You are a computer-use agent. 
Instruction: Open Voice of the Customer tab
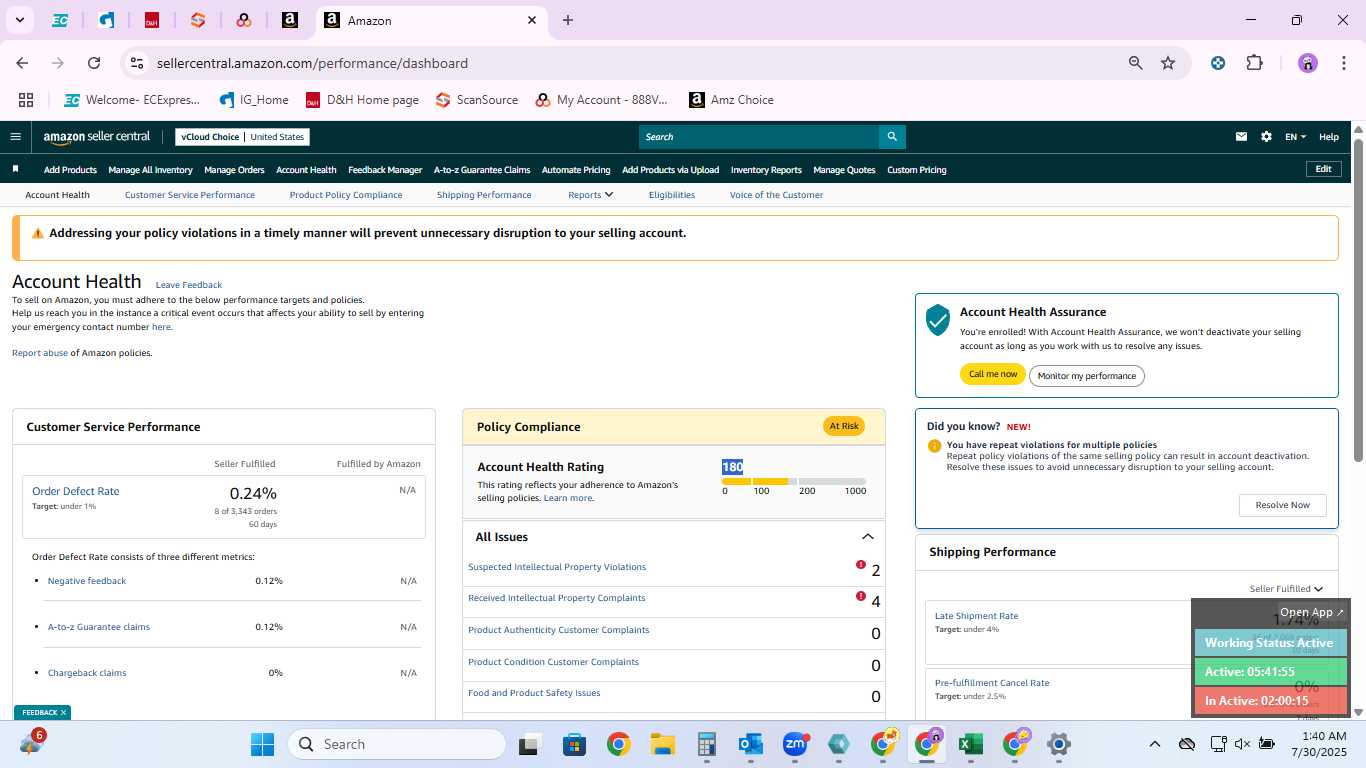776,195
